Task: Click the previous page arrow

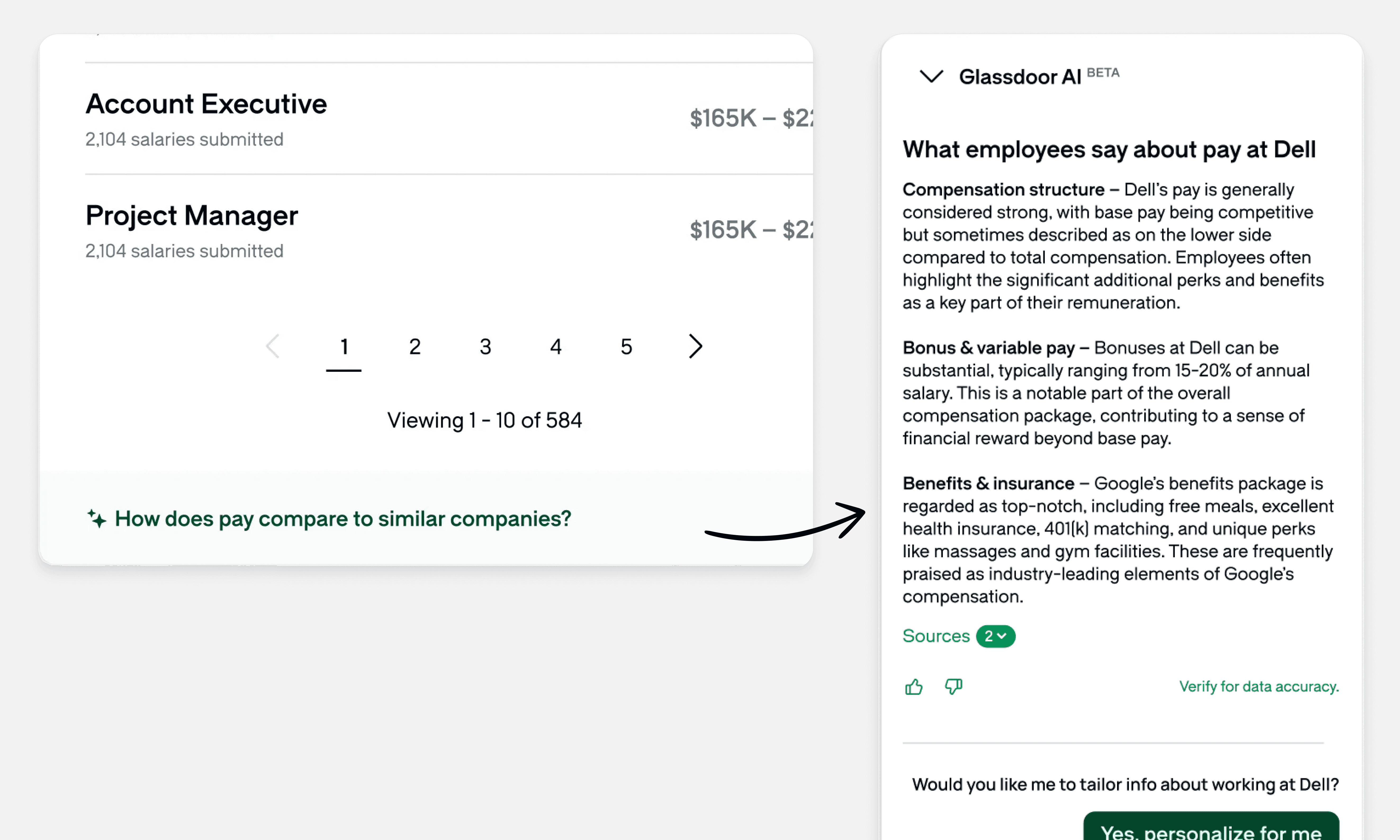Action: [273, 346]
